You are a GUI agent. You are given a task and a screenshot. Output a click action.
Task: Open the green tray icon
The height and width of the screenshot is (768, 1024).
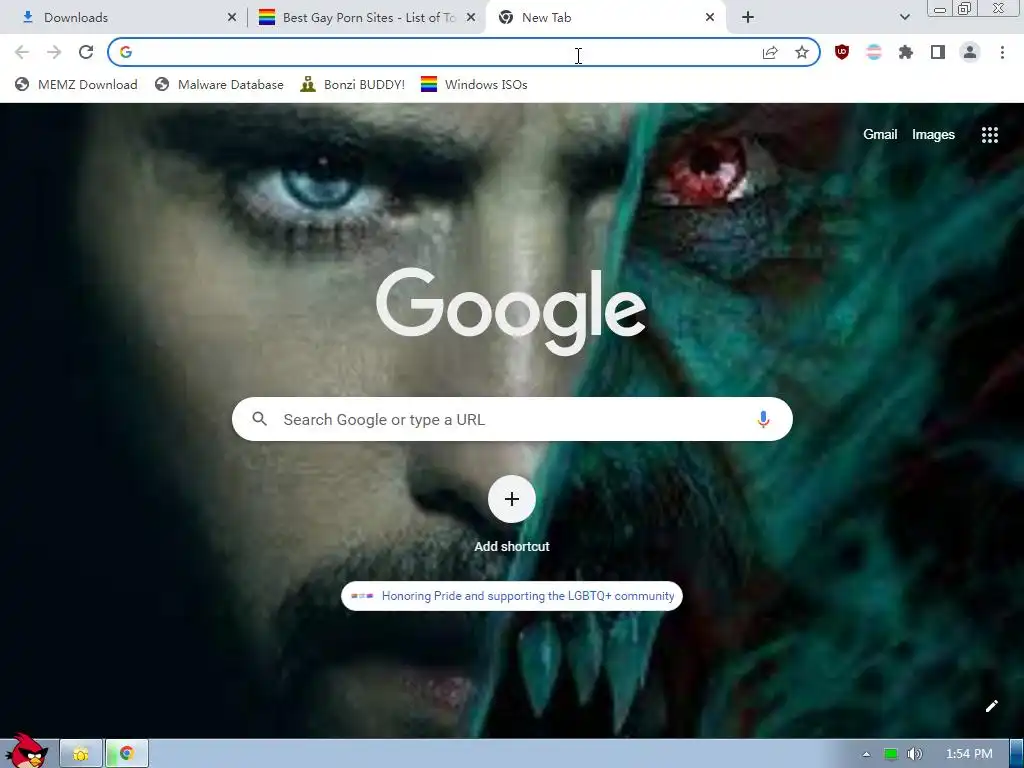tap(891, 754)
